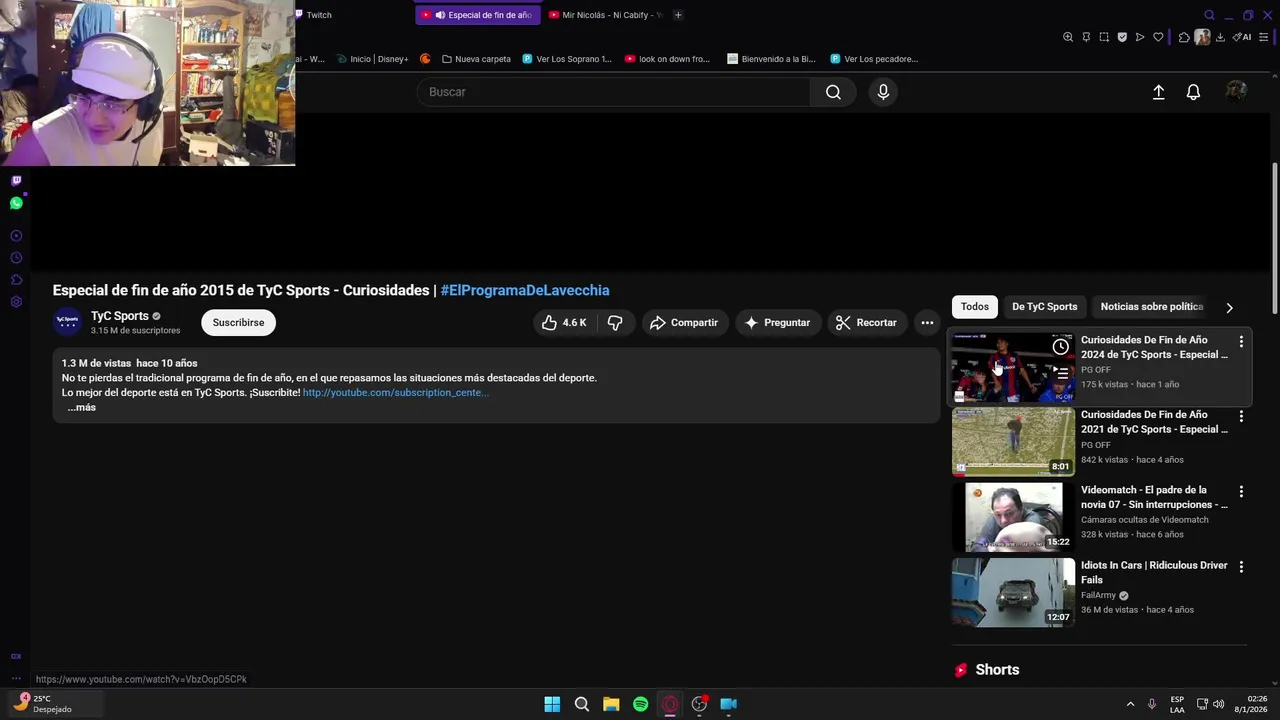1280x720 pixels.
Task: Select the De TyC Sports chip
Action: (1044, 307)
